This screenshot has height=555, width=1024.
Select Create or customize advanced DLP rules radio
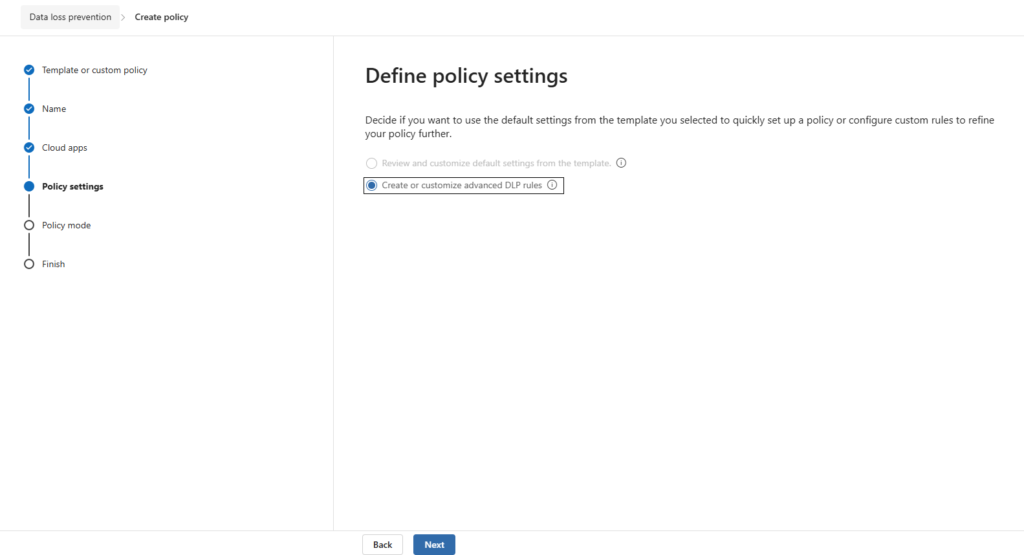[372, 186]
